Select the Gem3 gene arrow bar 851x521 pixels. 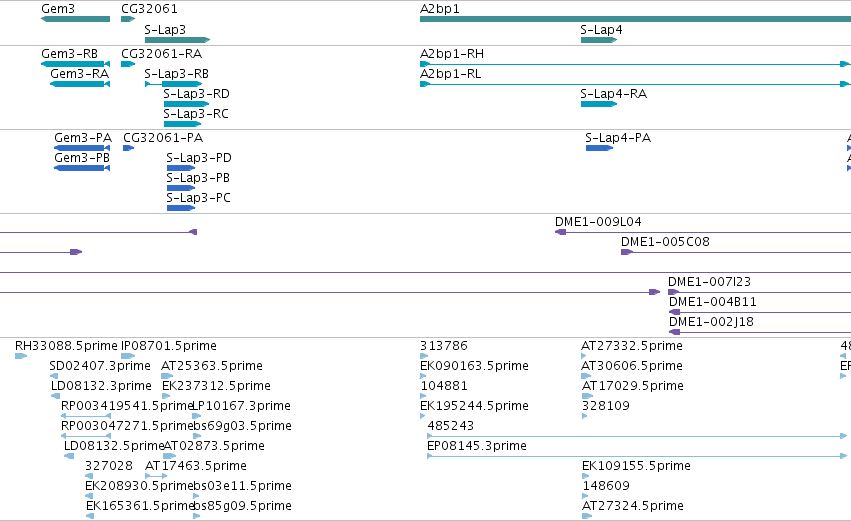click(x=75, y=19)
